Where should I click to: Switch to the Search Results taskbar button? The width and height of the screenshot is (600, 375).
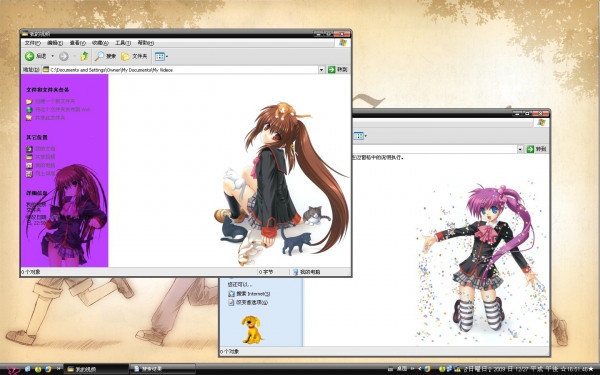point(163,369)
